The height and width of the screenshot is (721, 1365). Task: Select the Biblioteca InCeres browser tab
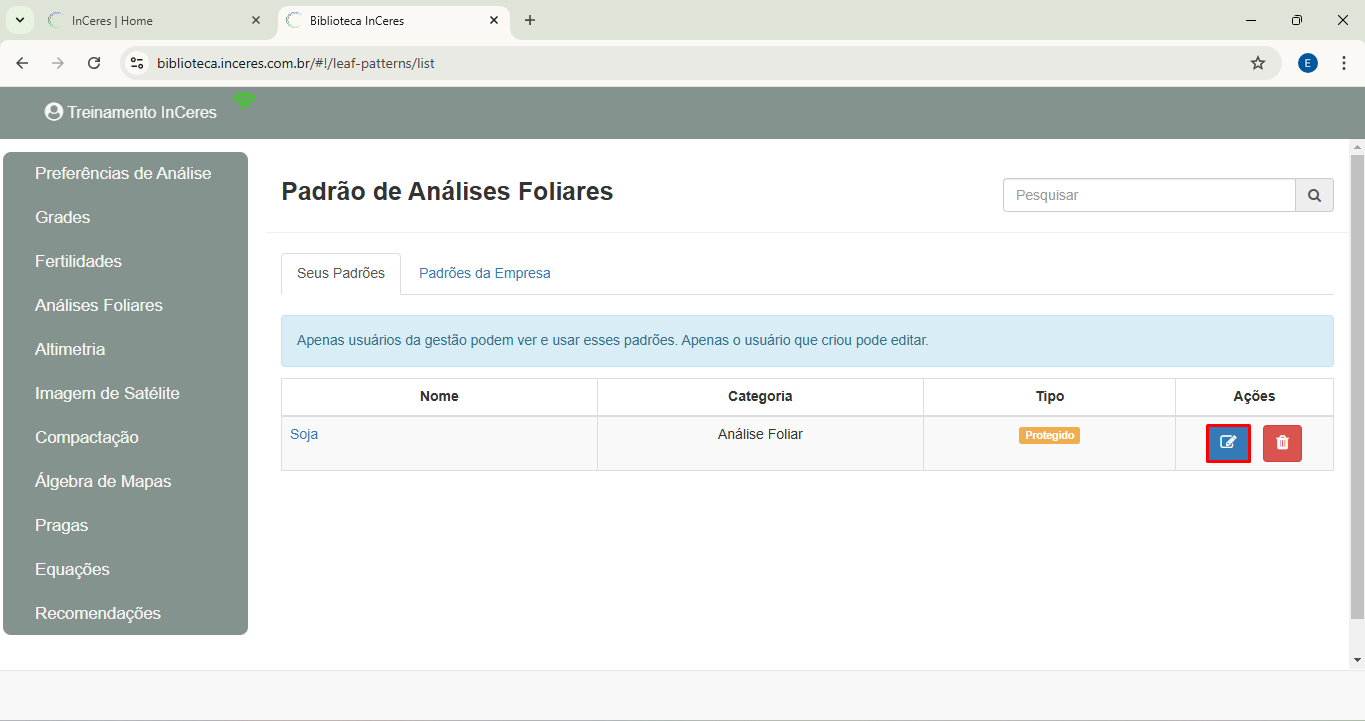pos(393,20)
